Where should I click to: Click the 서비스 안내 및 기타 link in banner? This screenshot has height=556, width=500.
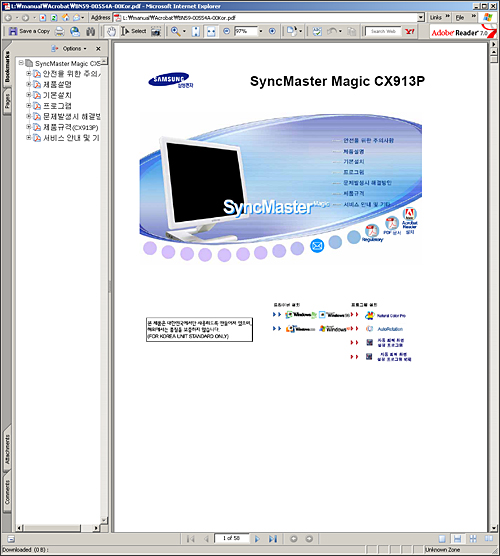coord(367,204)
